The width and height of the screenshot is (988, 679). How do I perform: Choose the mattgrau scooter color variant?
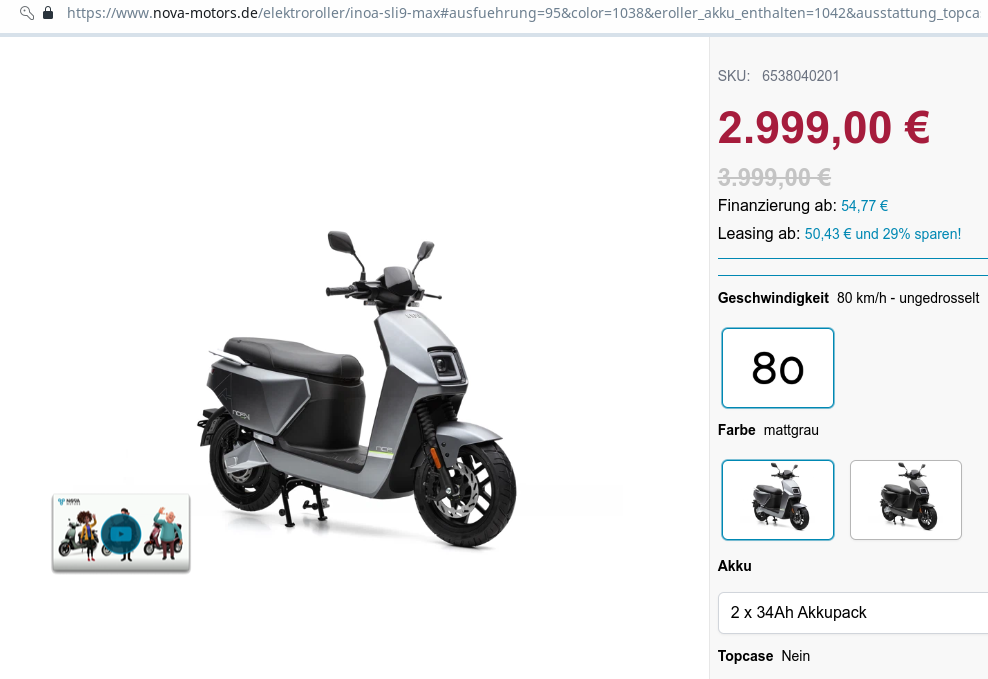click(777, 500)
